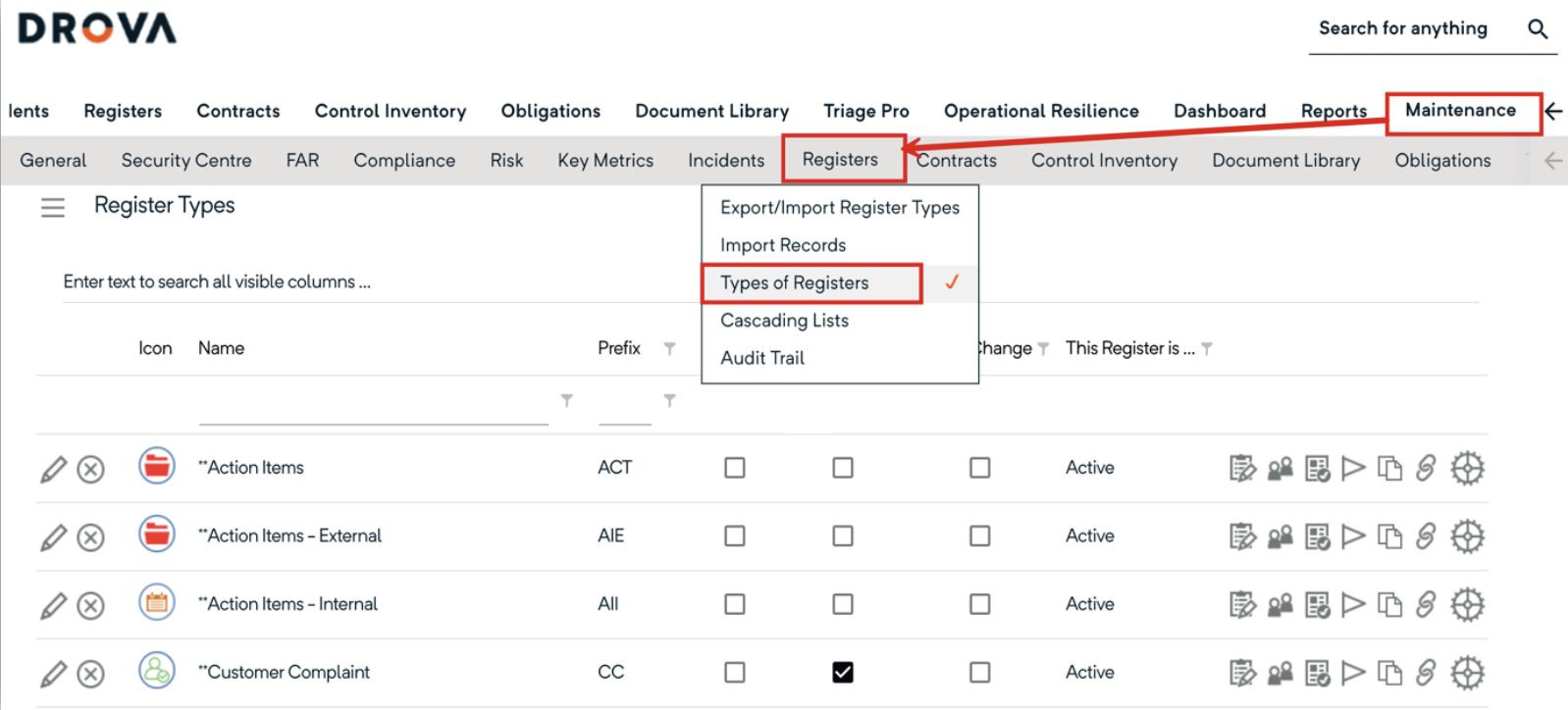This screenshot has height=710, width=1568.
Task: Tick the checkbox left of Active for Action Items – Internal
Action: (x=979, y=604)
